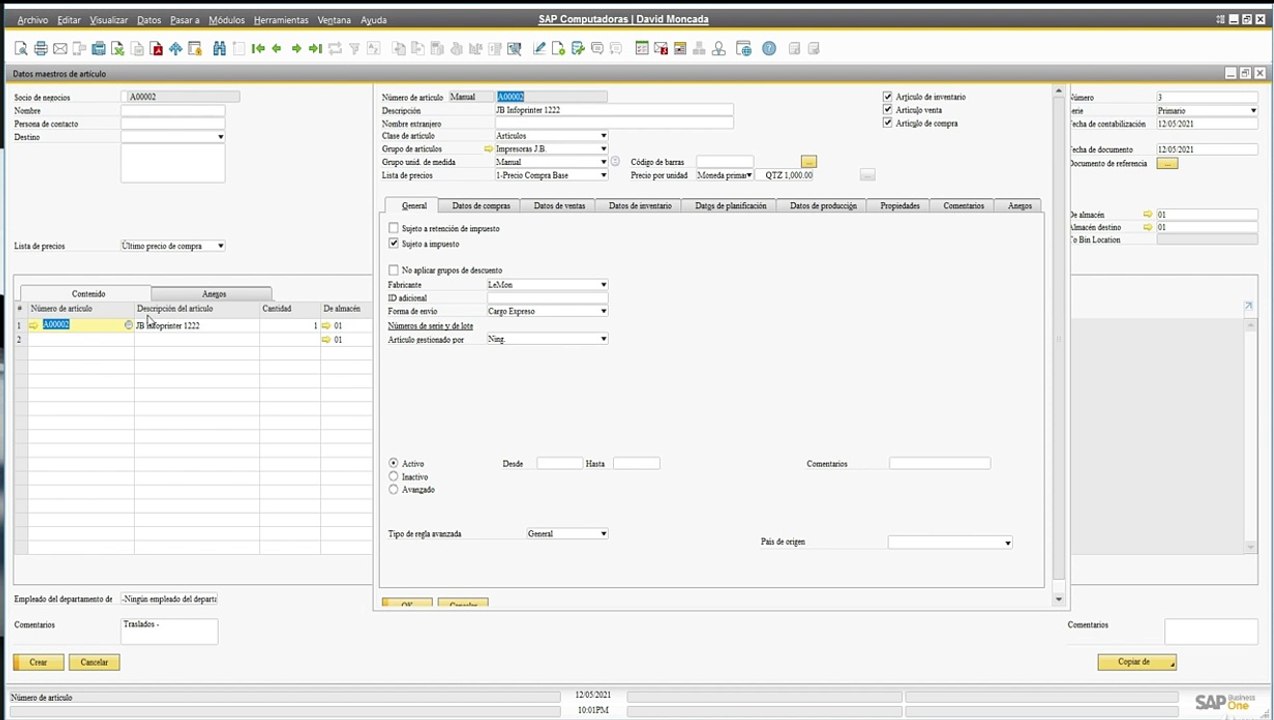
Task: Click the ID adicional input field
Action: (547, 298)
